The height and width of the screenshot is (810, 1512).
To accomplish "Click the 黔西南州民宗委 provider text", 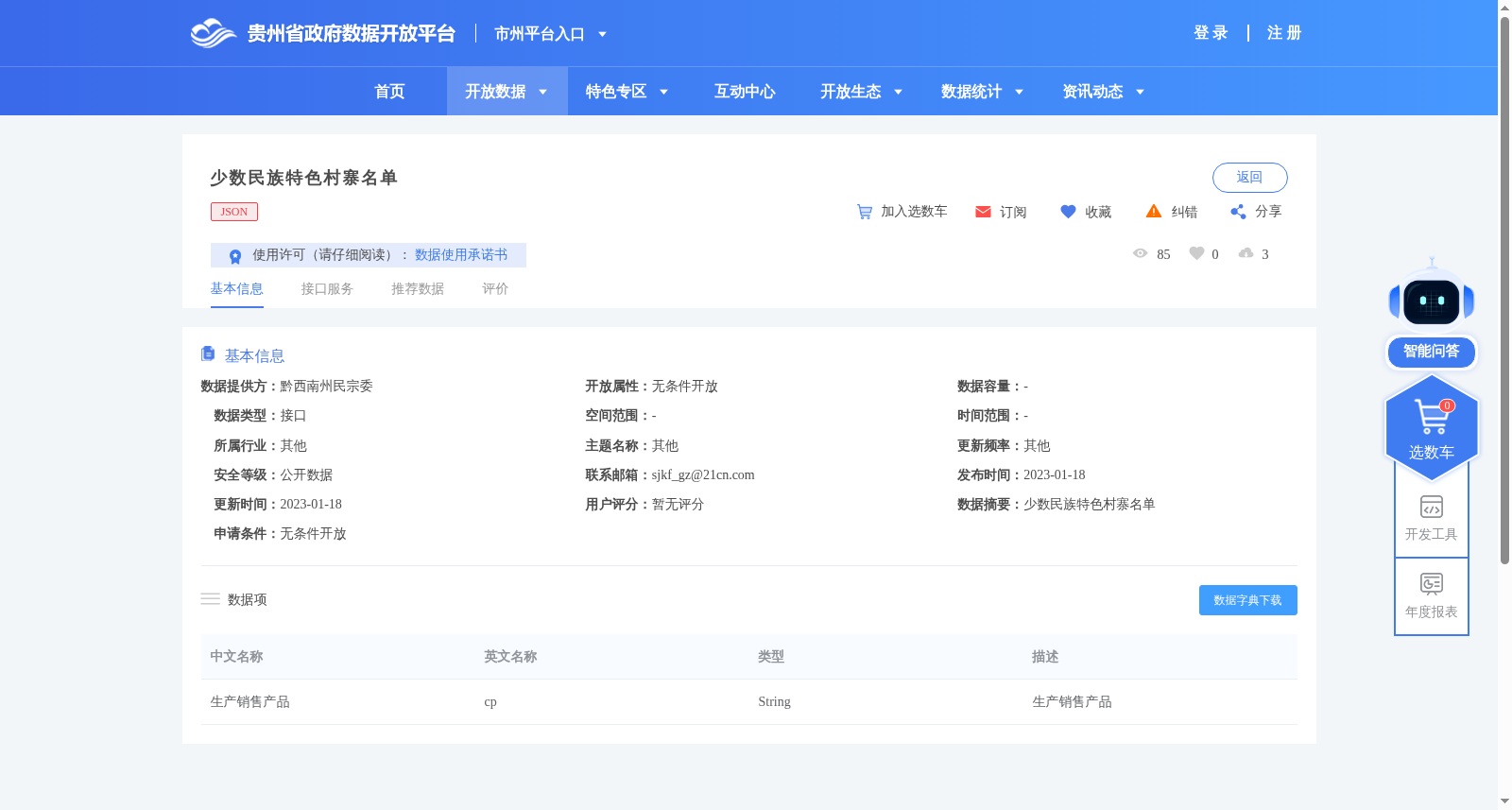I will (x=326, y=387).
